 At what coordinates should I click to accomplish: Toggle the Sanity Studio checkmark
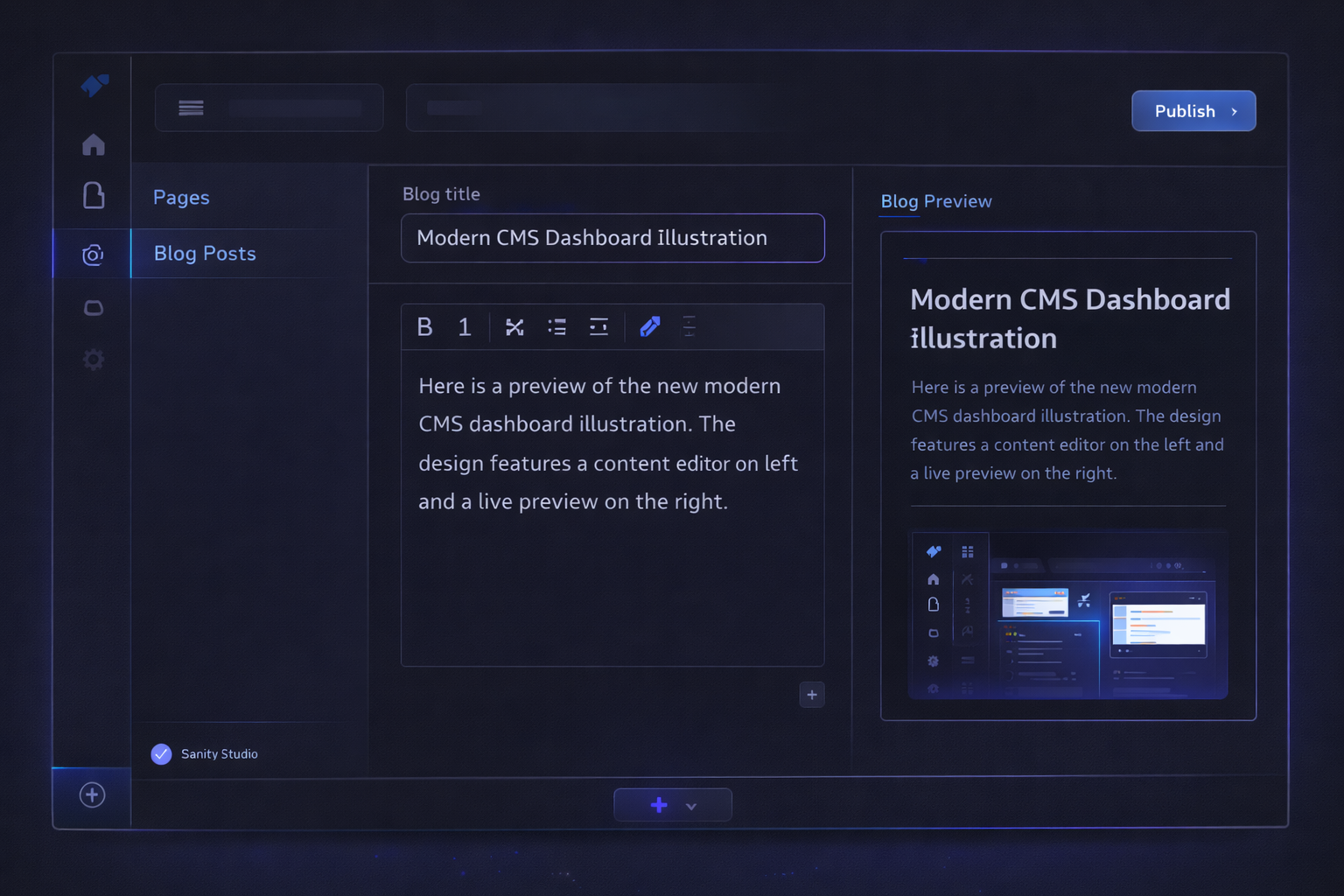coord(161,754)
